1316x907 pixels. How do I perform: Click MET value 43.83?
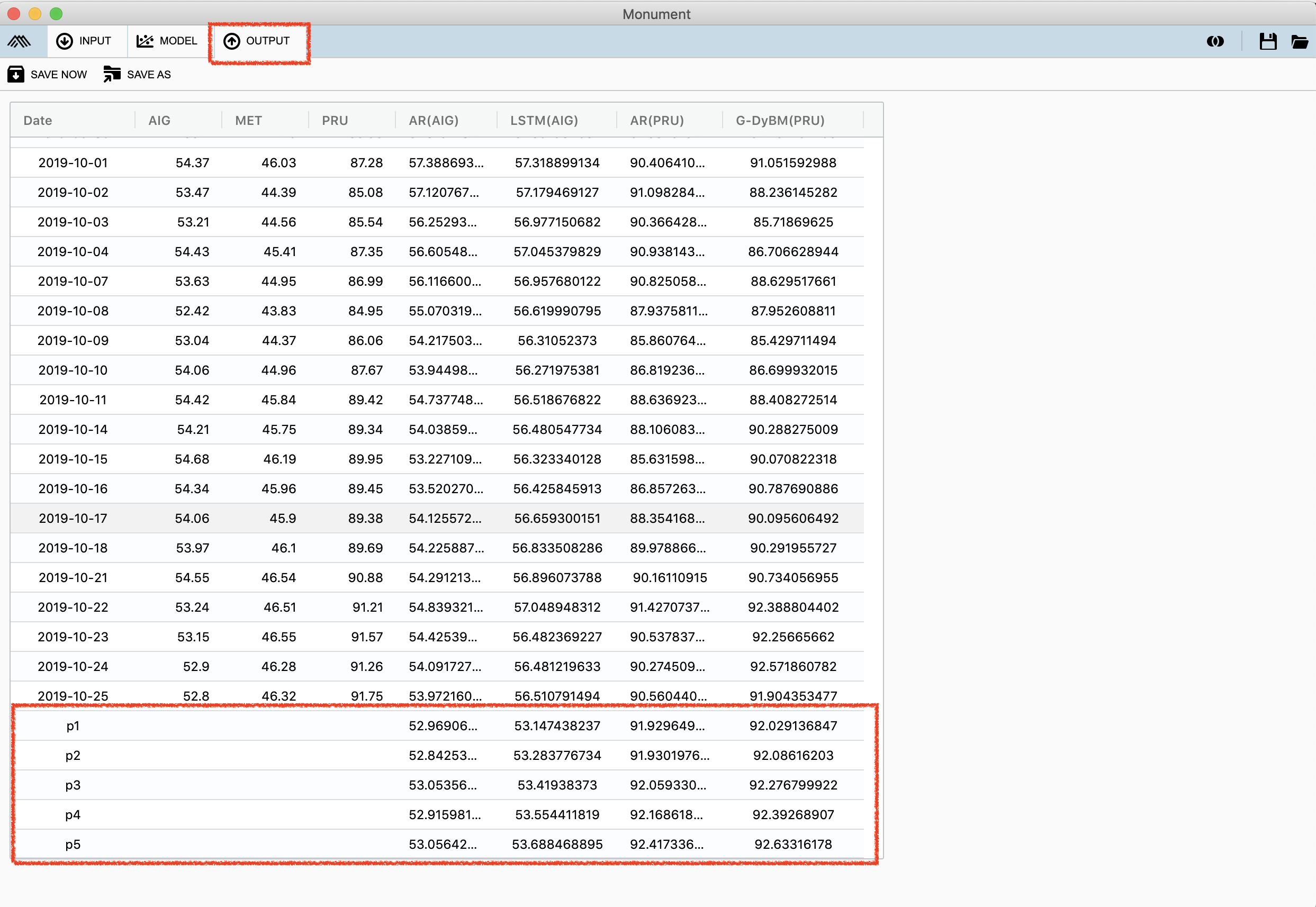[x=278, y=311]
